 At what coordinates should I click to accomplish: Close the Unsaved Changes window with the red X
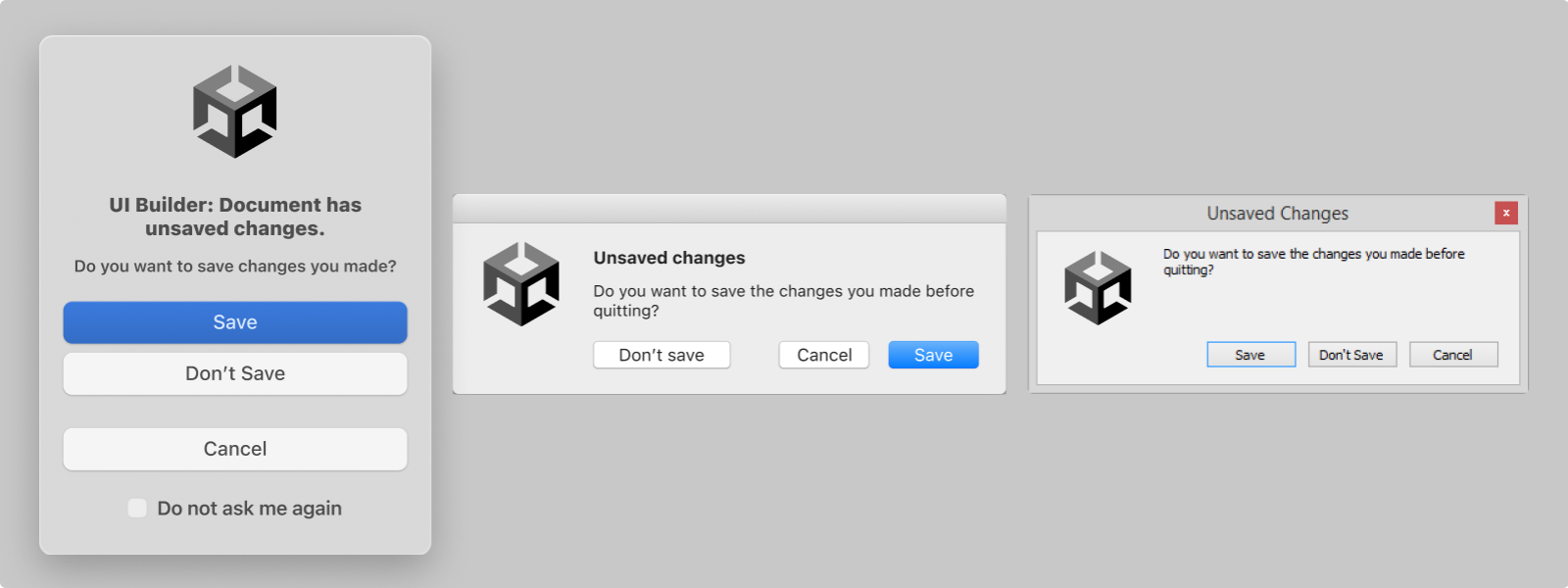(1506, 213)
